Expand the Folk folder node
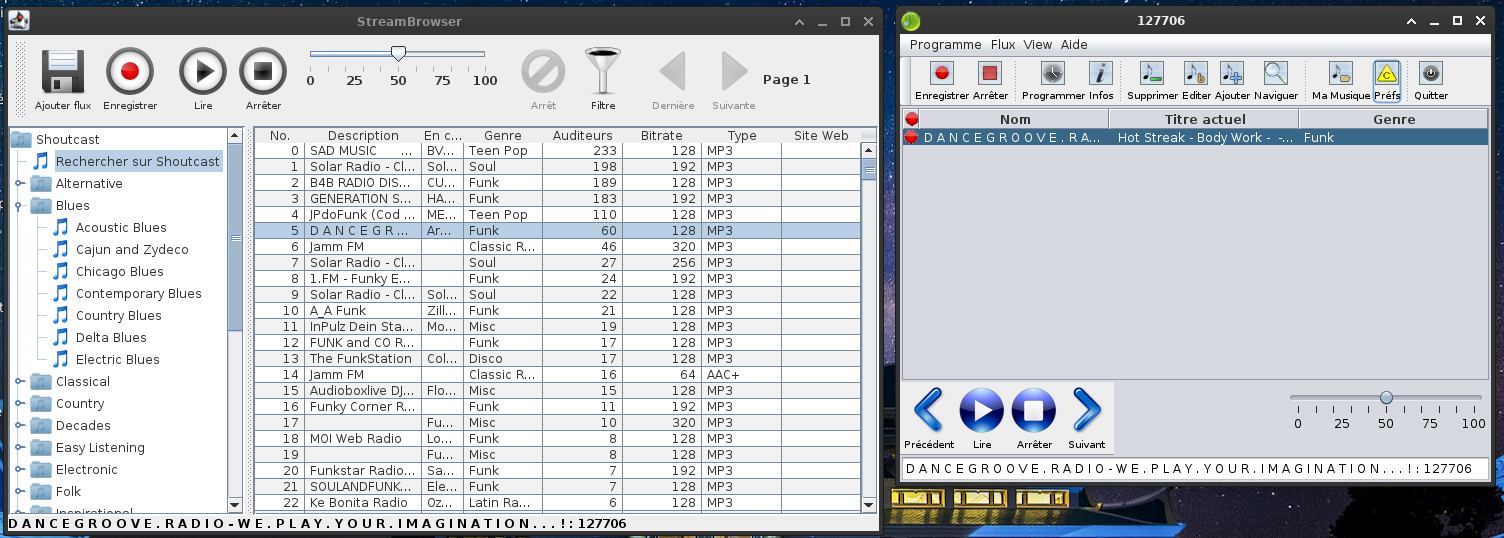 click(x=19, y=492)
